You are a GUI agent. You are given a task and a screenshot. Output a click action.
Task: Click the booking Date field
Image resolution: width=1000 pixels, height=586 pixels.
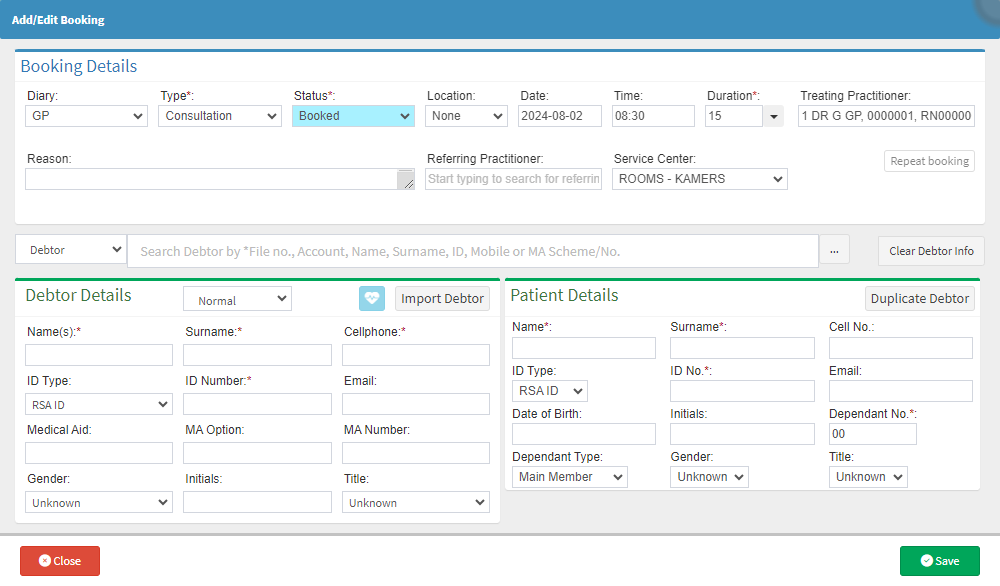click(x=559, y=116)
